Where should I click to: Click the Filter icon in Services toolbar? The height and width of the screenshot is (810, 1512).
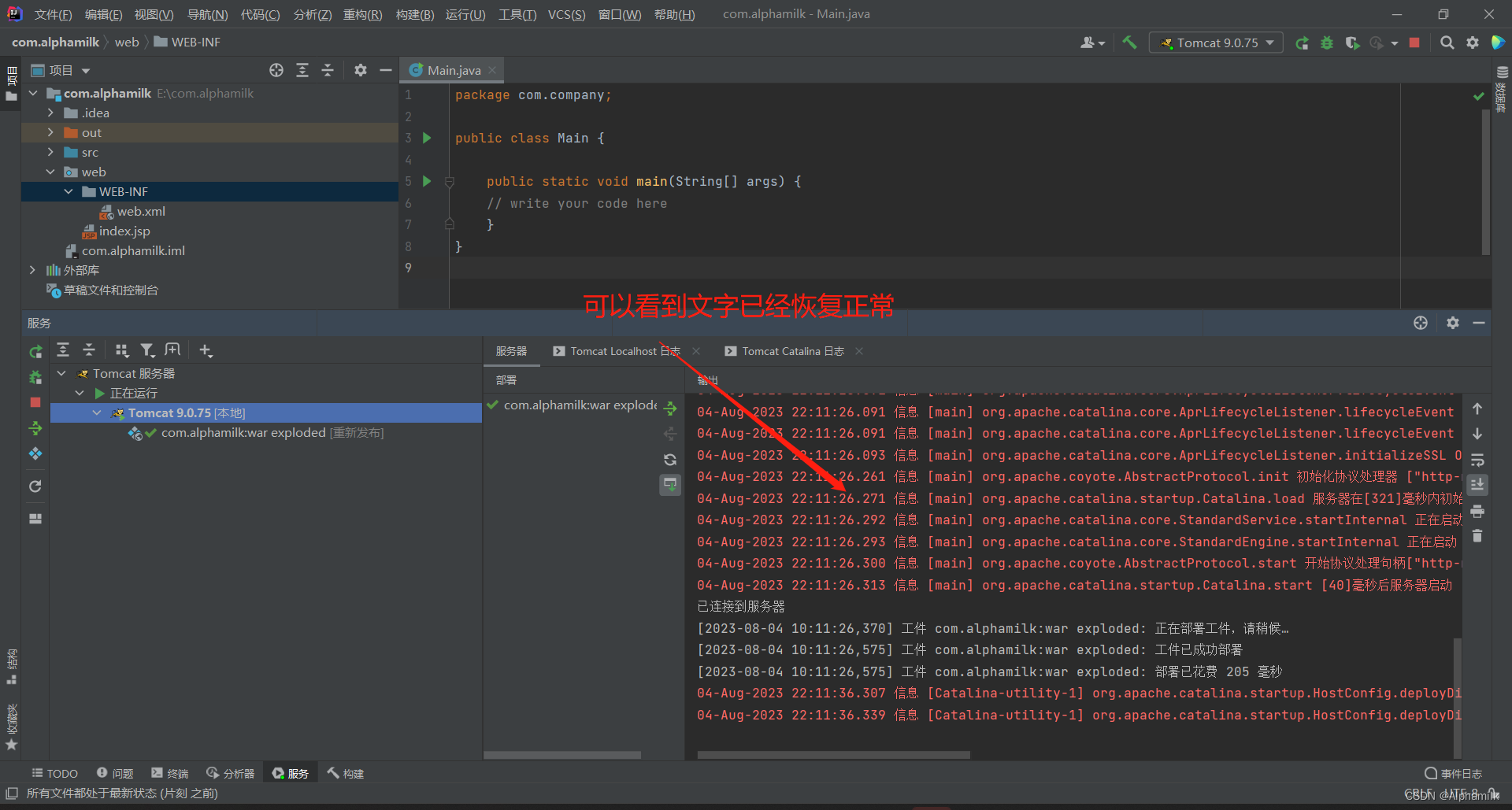point(147,350)
